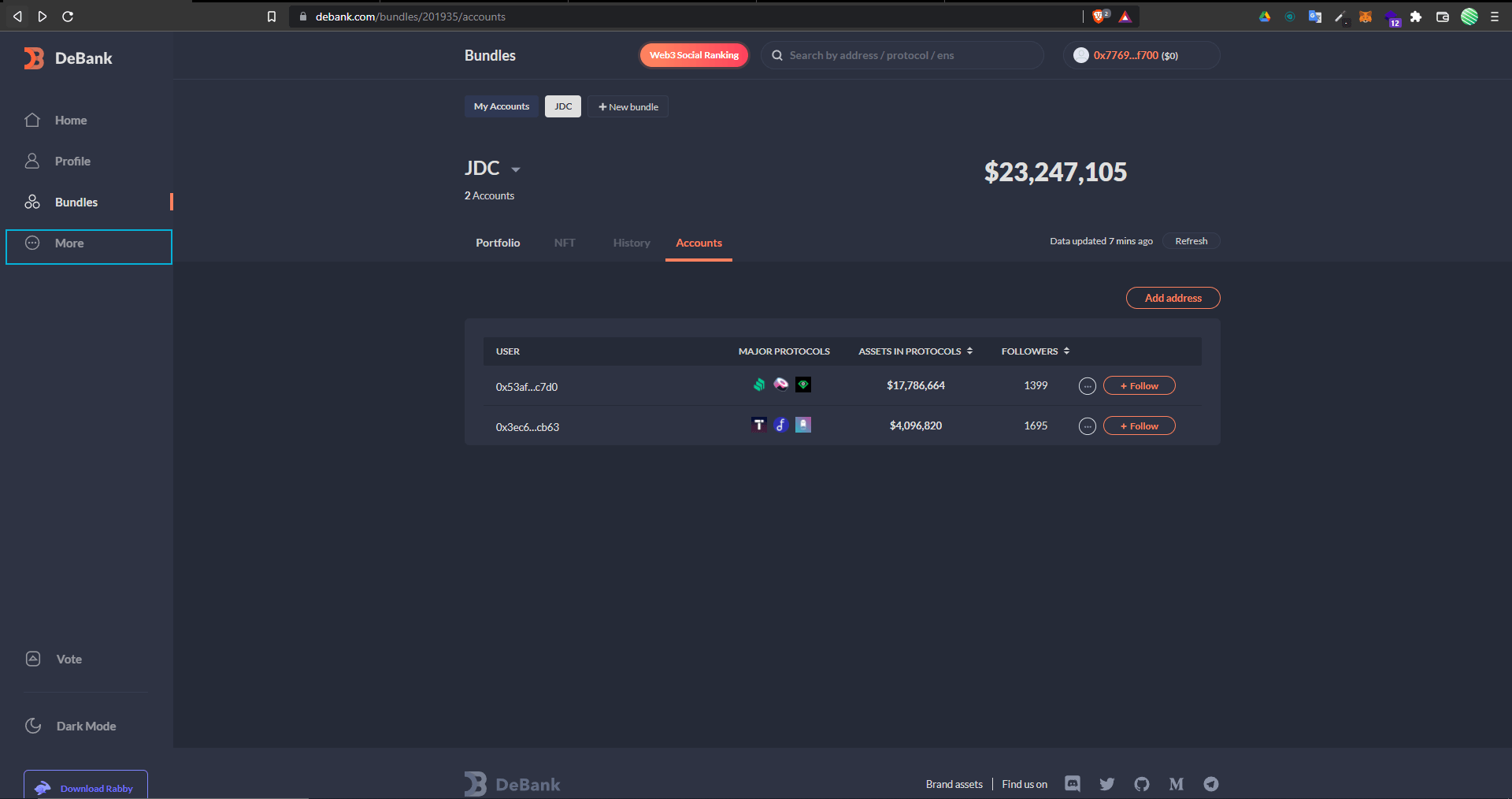Click more options icon for 0x3ec6...cb63
1512x799 pixels.
pyautogui.click(x=1087, y=426)
